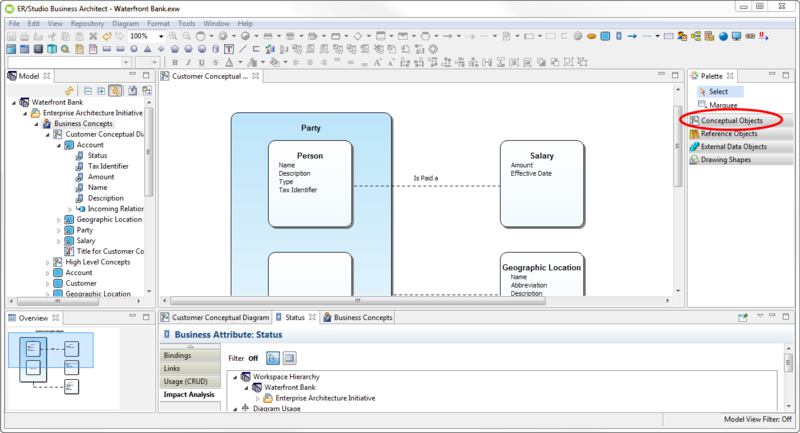Click the orange ellipse tool icon
800x433 pixels.
(x=591, y=36)
